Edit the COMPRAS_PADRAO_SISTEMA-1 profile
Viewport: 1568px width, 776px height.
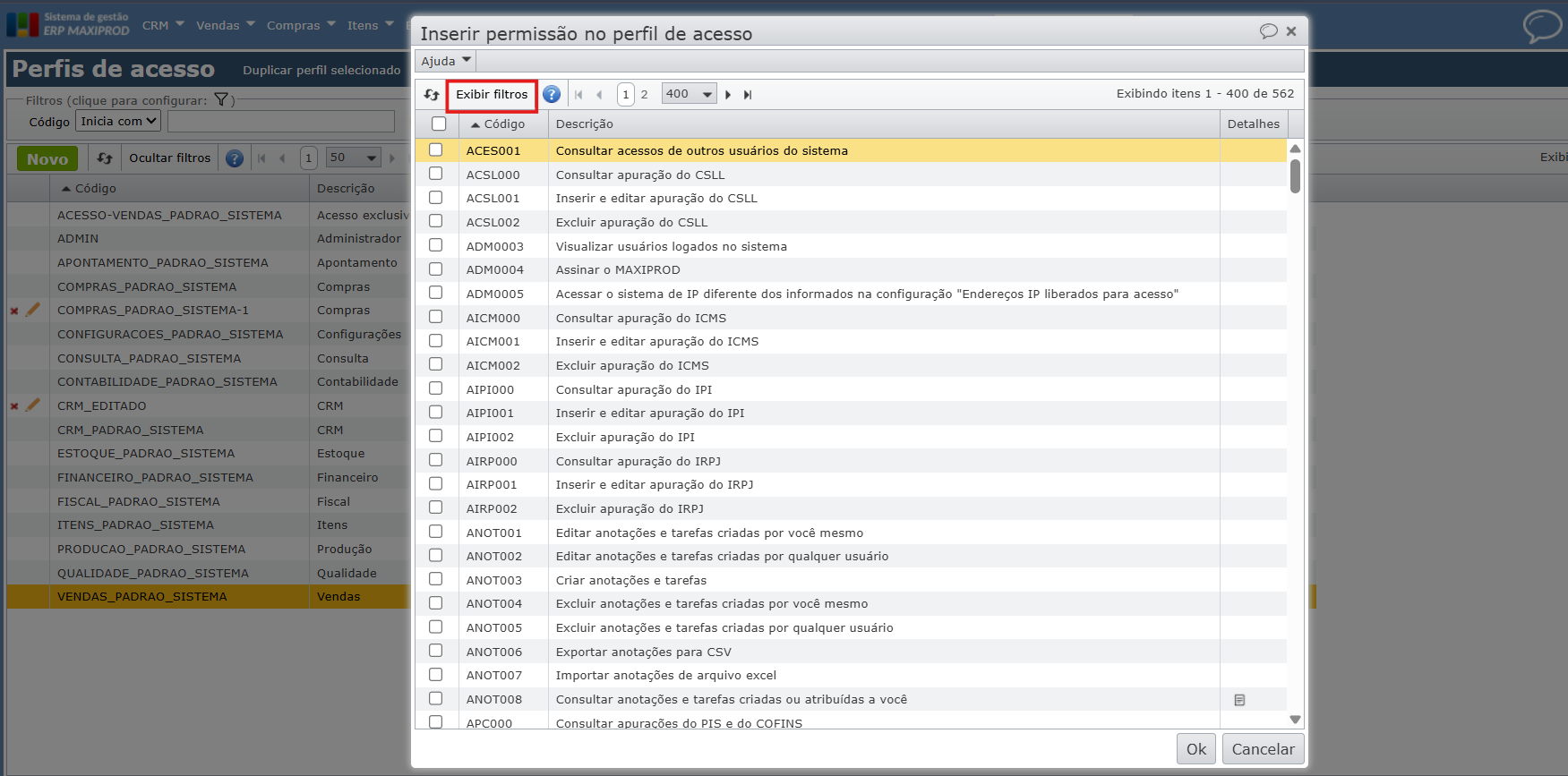coord(33,309)
